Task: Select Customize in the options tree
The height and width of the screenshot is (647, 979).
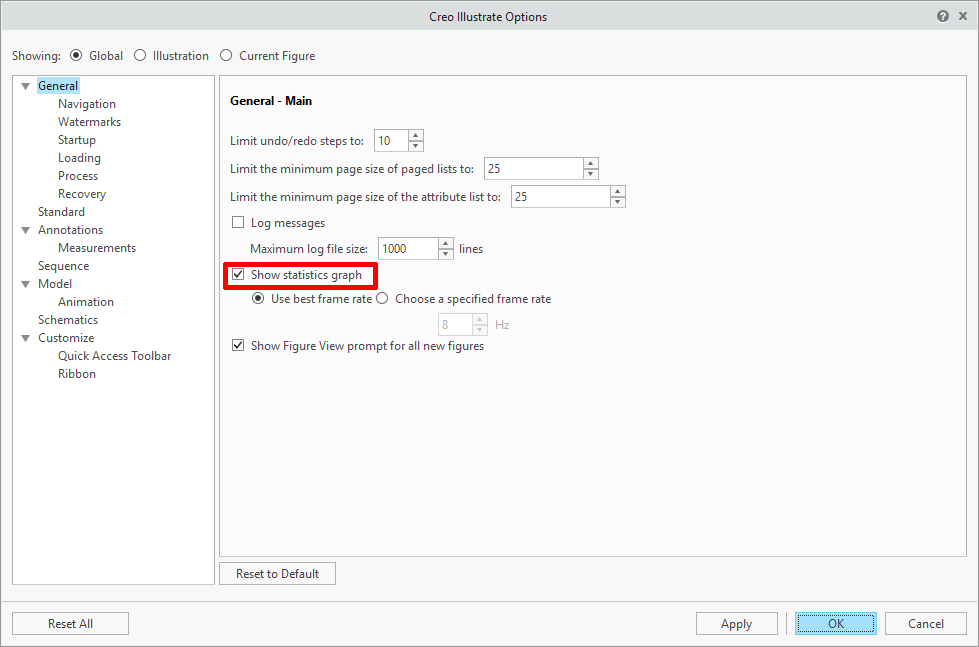Action: point(66,338)
